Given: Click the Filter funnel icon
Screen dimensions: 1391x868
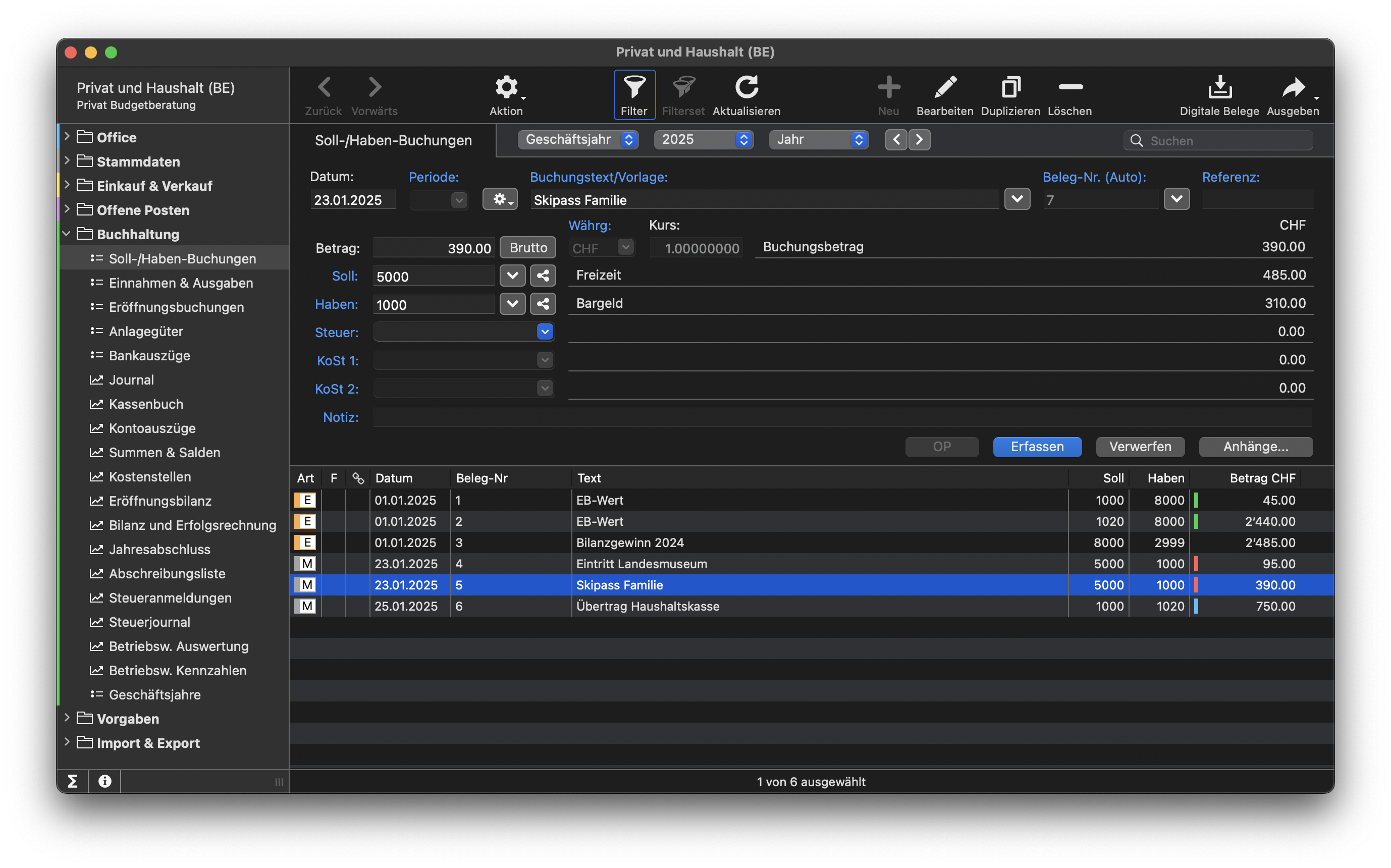Looking at the screenshot, I should (x=634, y=88).
